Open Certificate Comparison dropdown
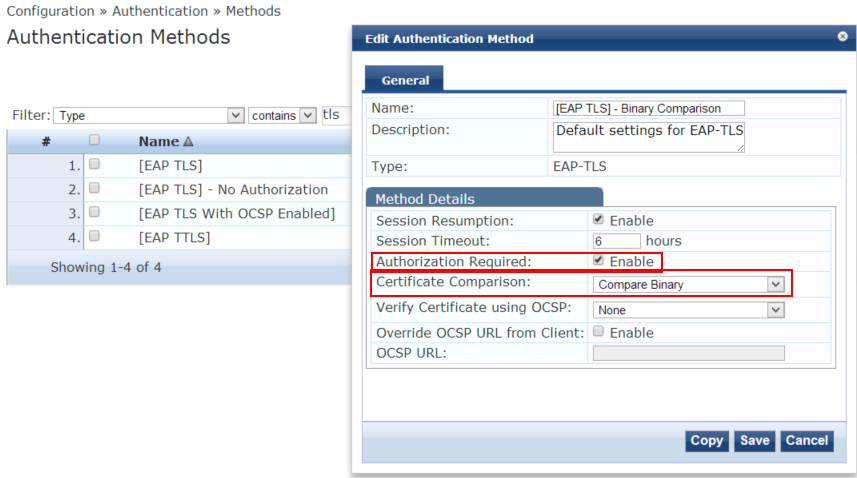The height and width of the screenshot is (478, 857). [689, 284]
